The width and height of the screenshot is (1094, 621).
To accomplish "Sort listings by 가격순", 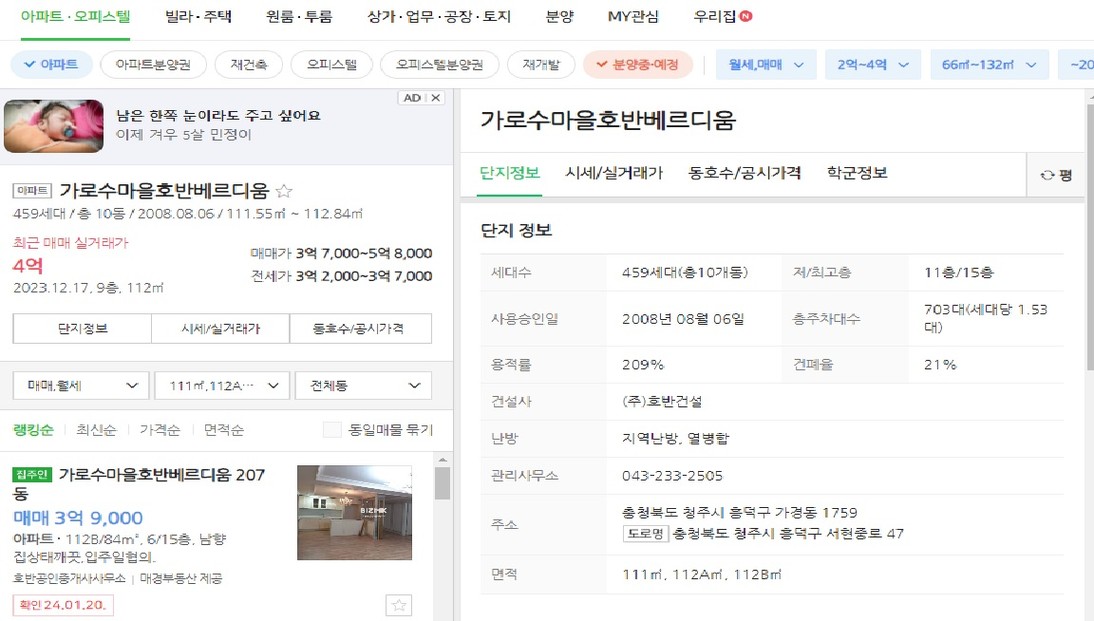I will pos(160,430).
